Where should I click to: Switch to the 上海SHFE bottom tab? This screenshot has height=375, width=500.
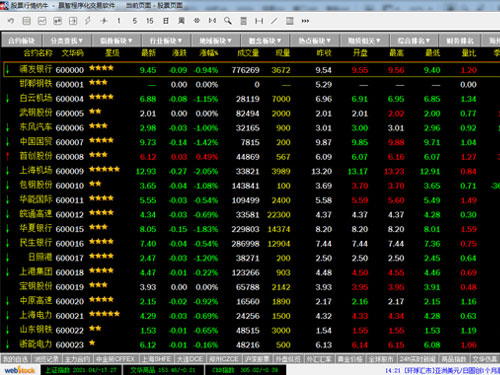click(x=157, y=359)
